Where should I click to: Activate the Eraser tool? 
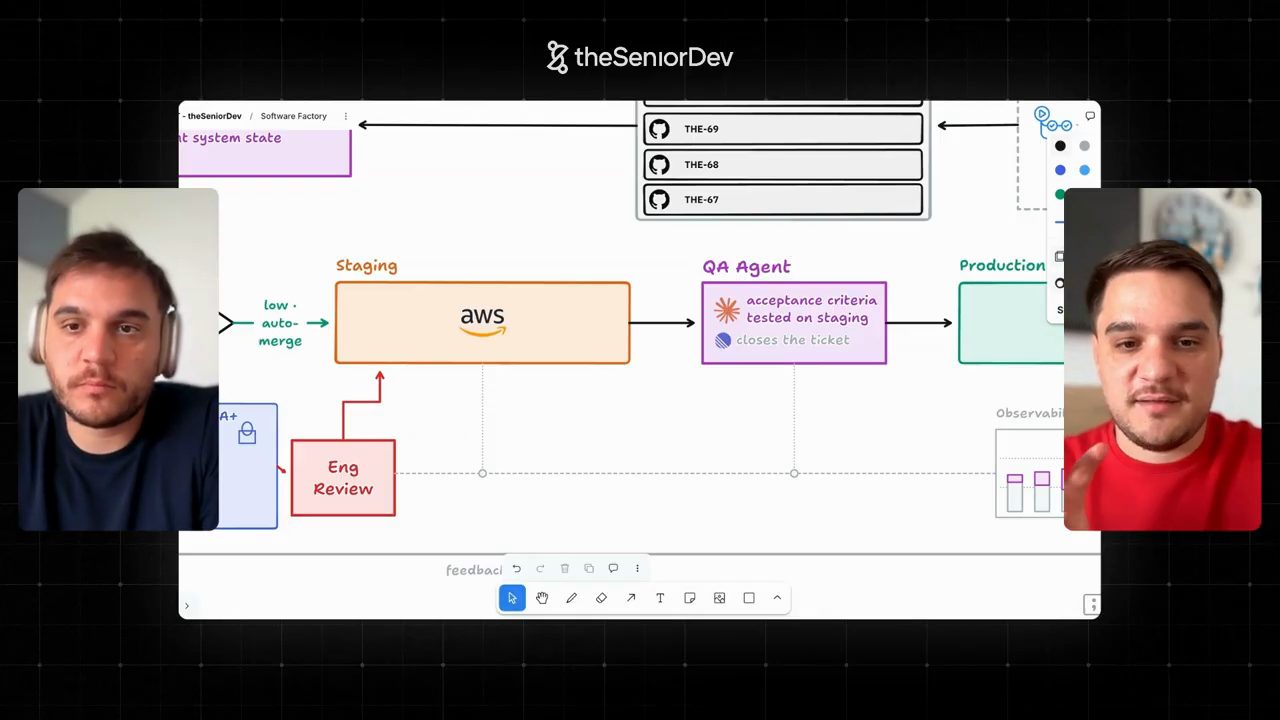[x=601, y=598]
